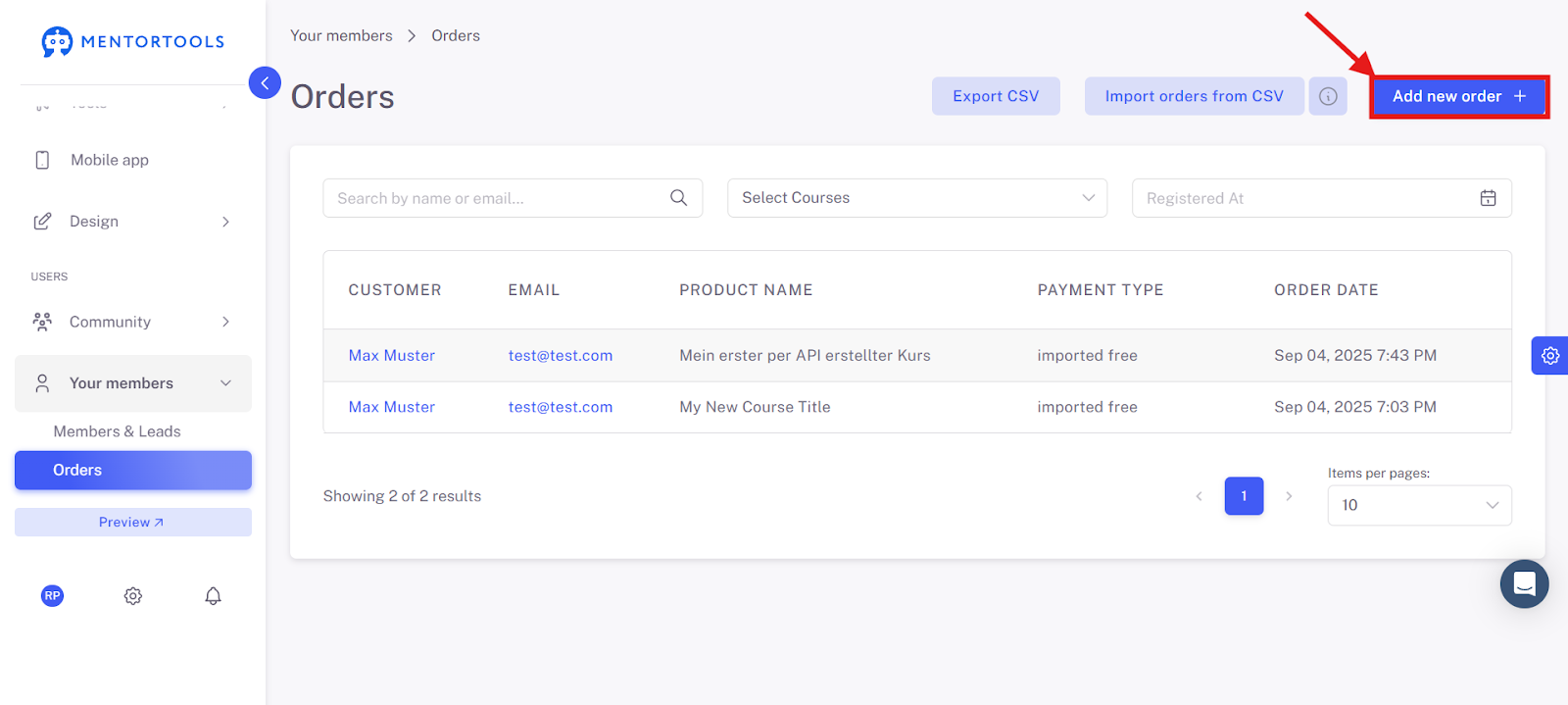
Task: Open the chat support bubble
Action: click(1524, 584)
